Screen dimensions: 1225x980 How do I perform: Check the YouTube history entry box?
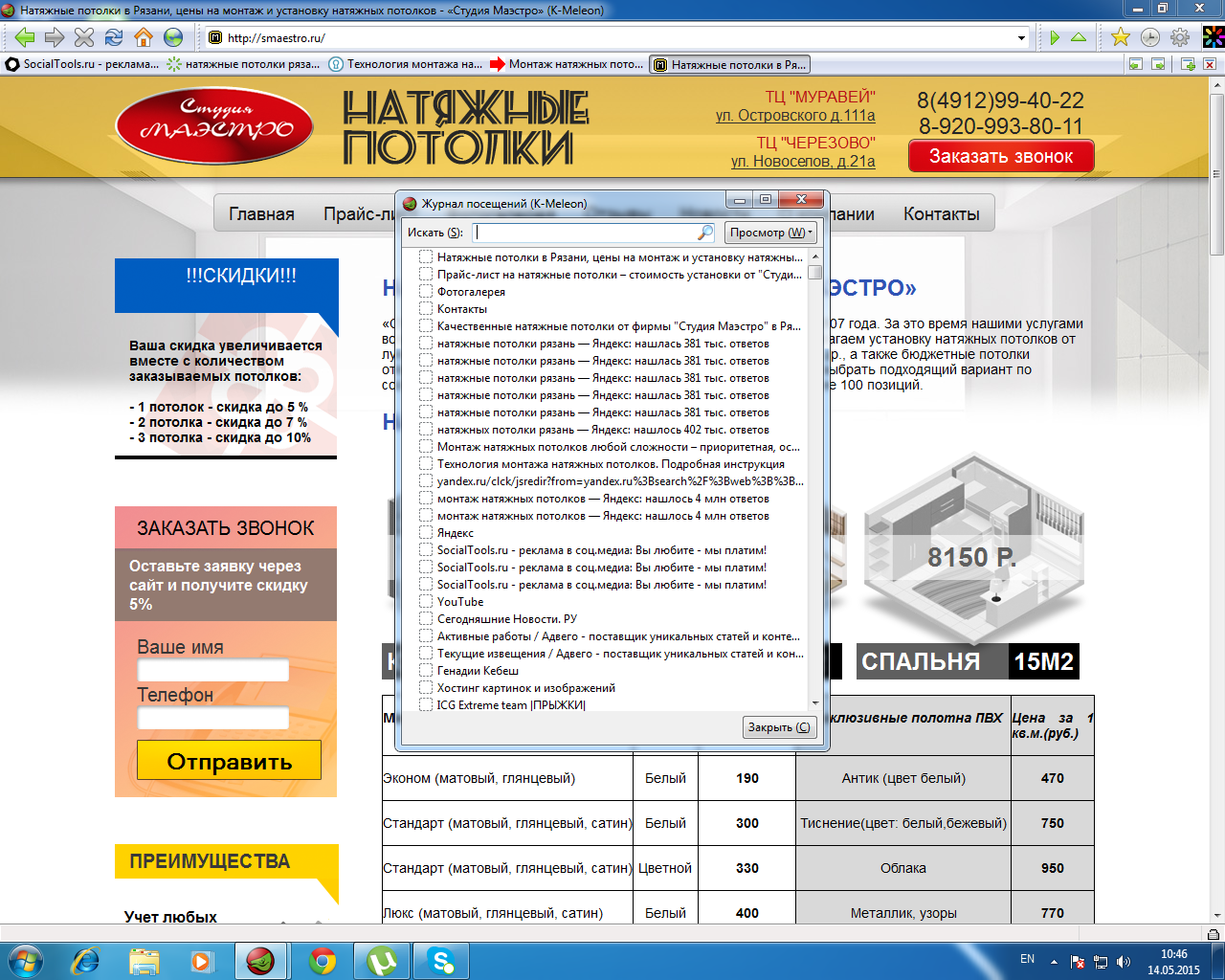[x=426, y=602]
